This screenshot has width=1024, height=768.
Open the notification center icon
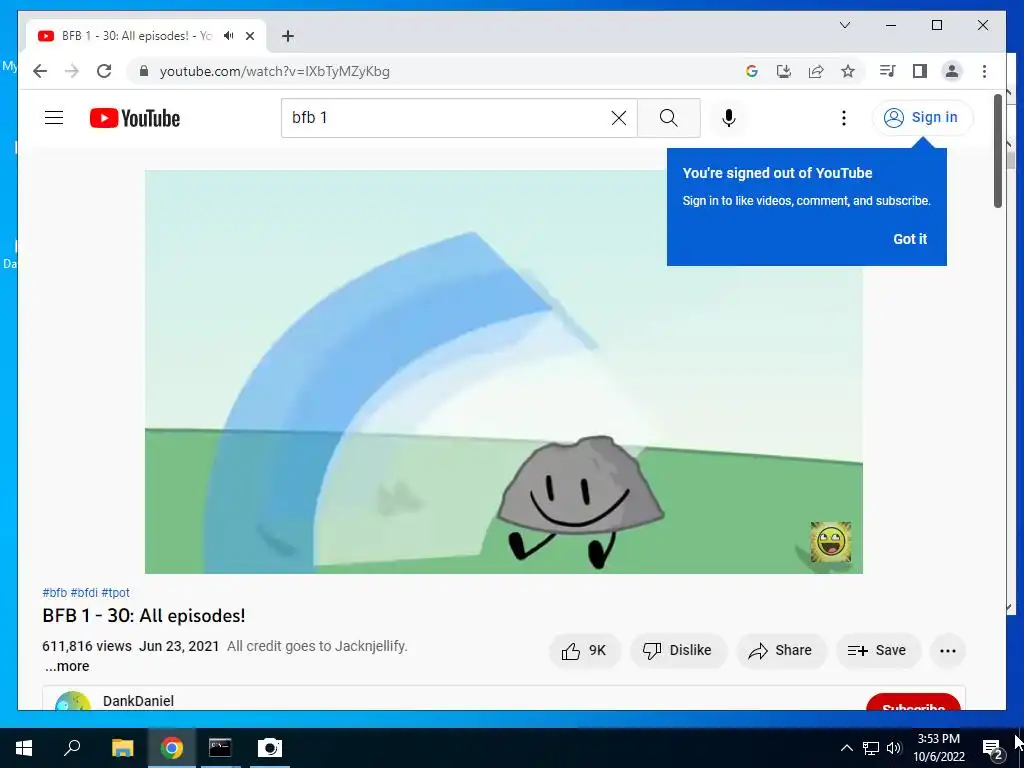coord(992,749)
